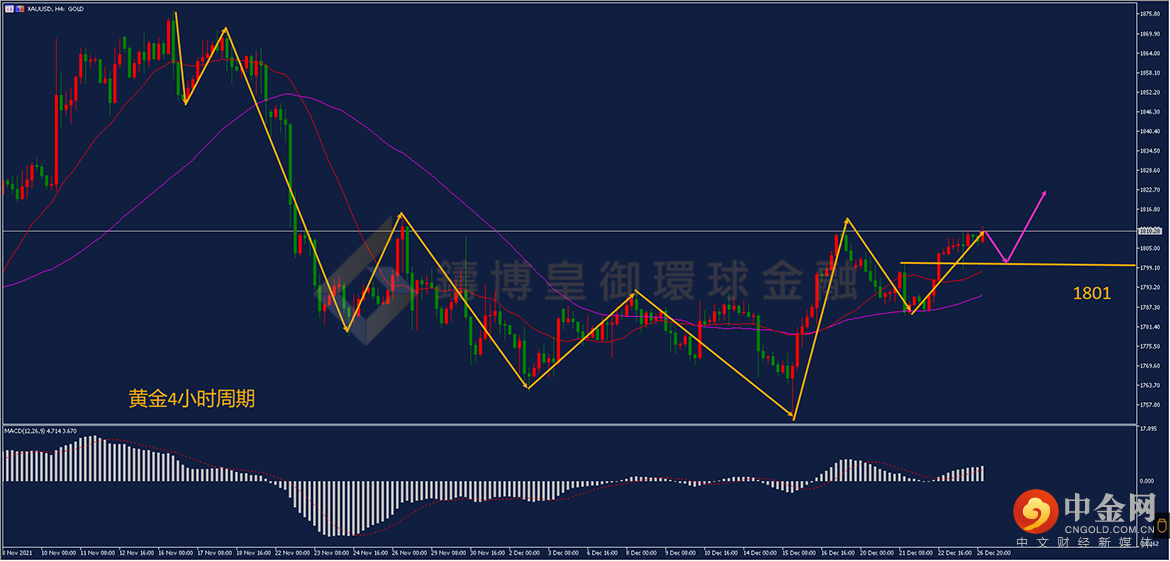
Task: Click the '22 Nov 00:00' time axis label
Action: (293, 552)
